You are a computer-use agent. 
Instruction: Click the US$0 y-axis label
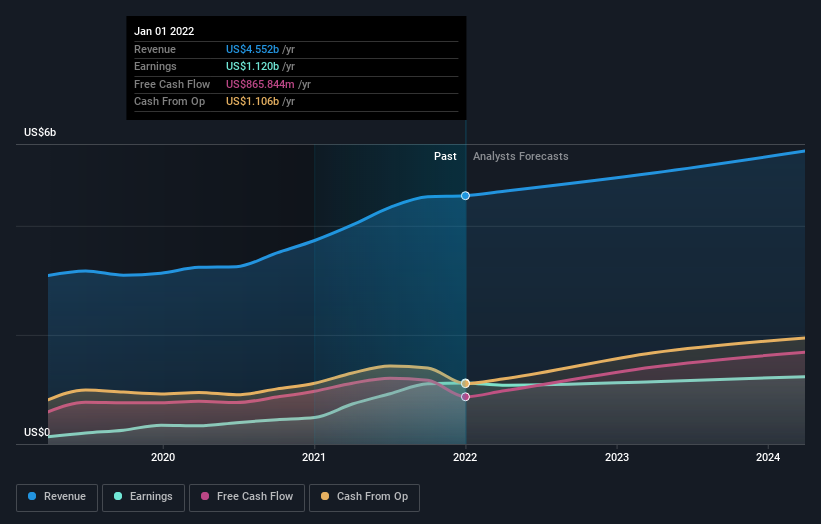pos(37,432)
